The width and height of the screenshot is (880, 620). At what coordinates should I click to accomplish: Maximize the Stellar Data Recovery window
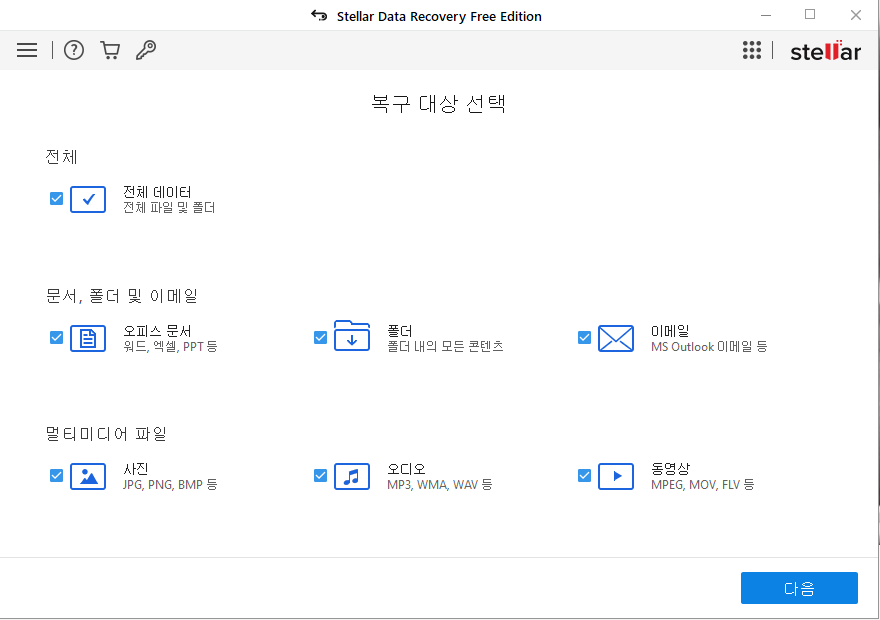click(810, 15)
